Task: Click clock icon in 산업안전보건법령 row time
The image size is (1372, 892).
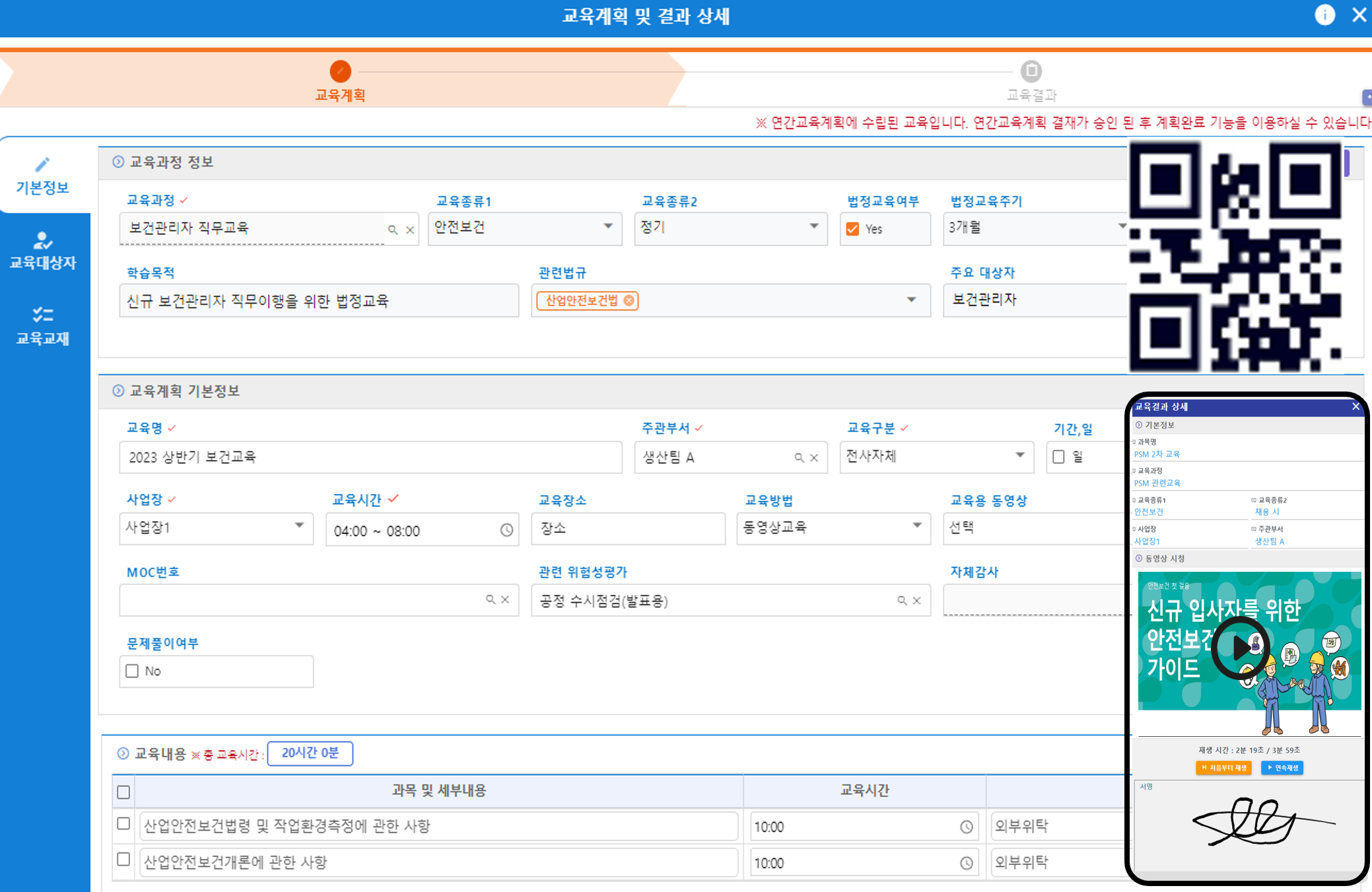Action: pos(966,827)
